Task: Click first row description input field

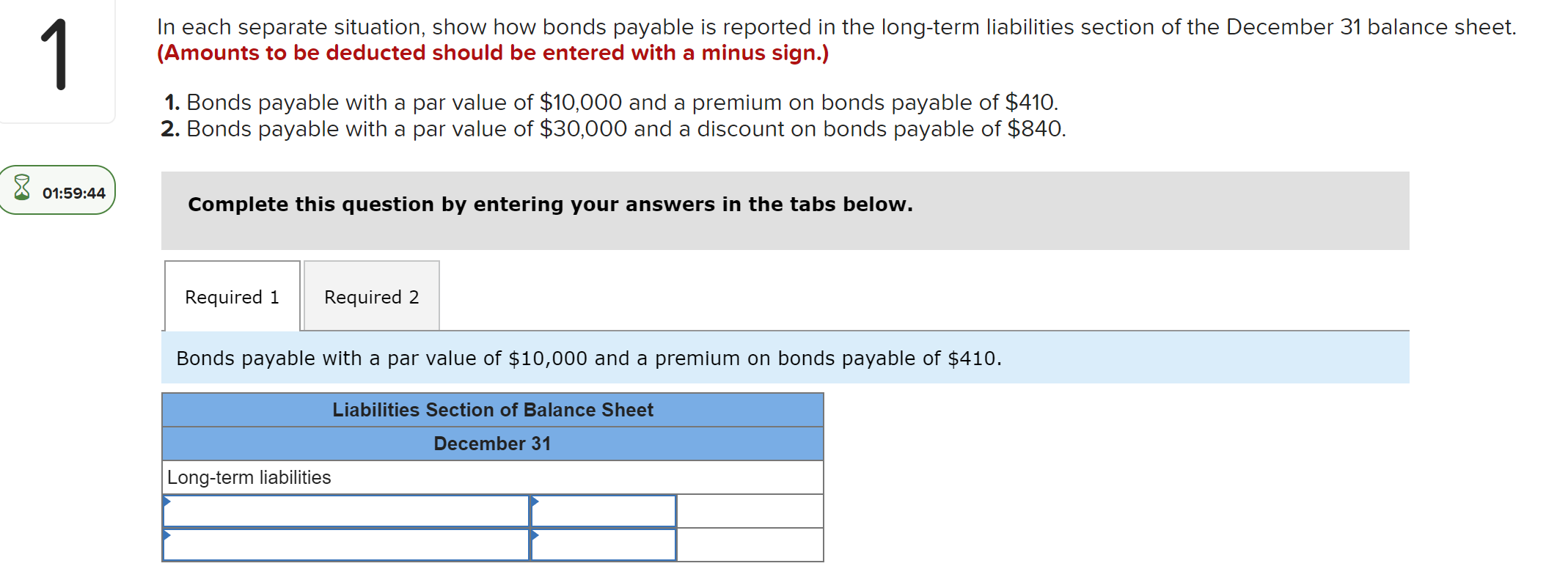Action: 345,512
